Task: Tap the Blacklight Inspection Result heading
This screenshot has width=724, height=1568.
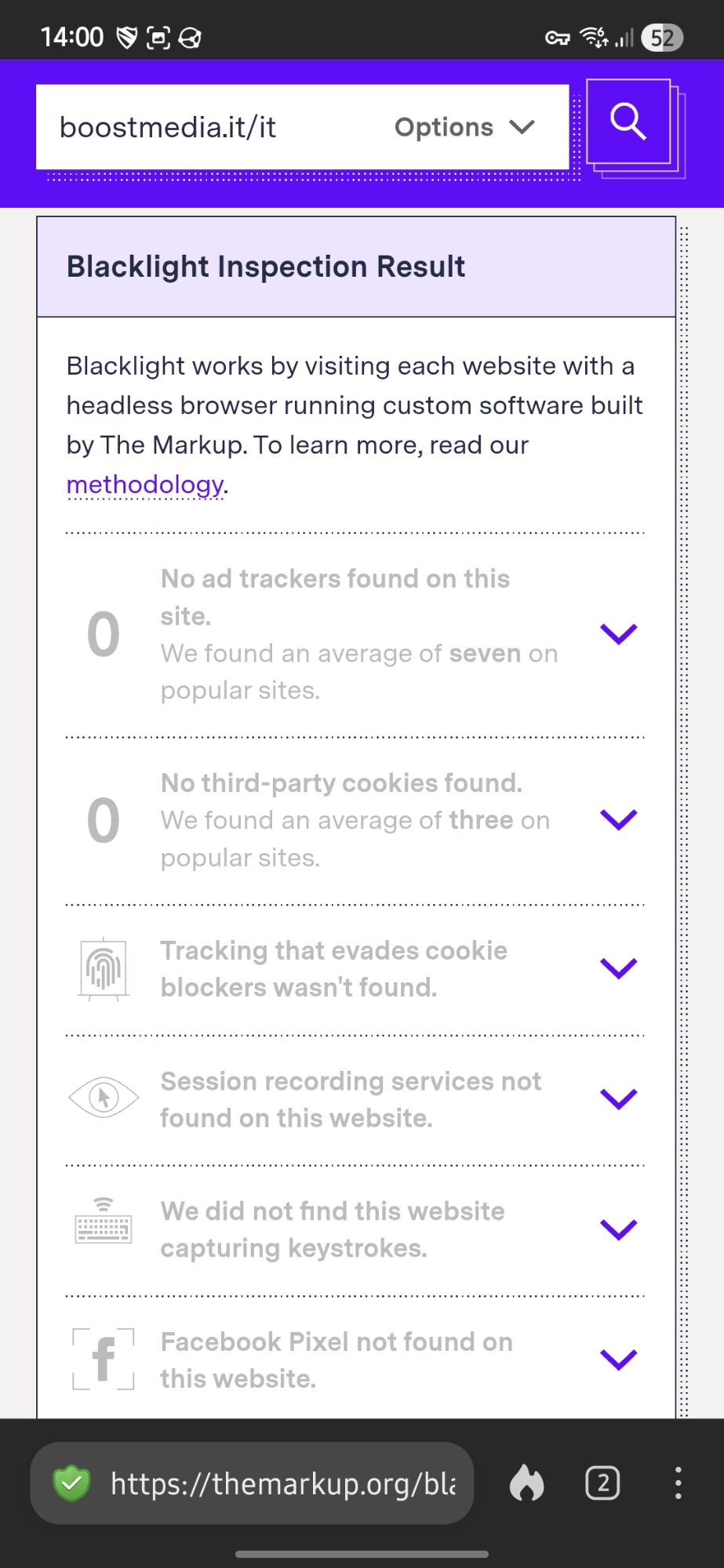Action: (x=266, y=267)
